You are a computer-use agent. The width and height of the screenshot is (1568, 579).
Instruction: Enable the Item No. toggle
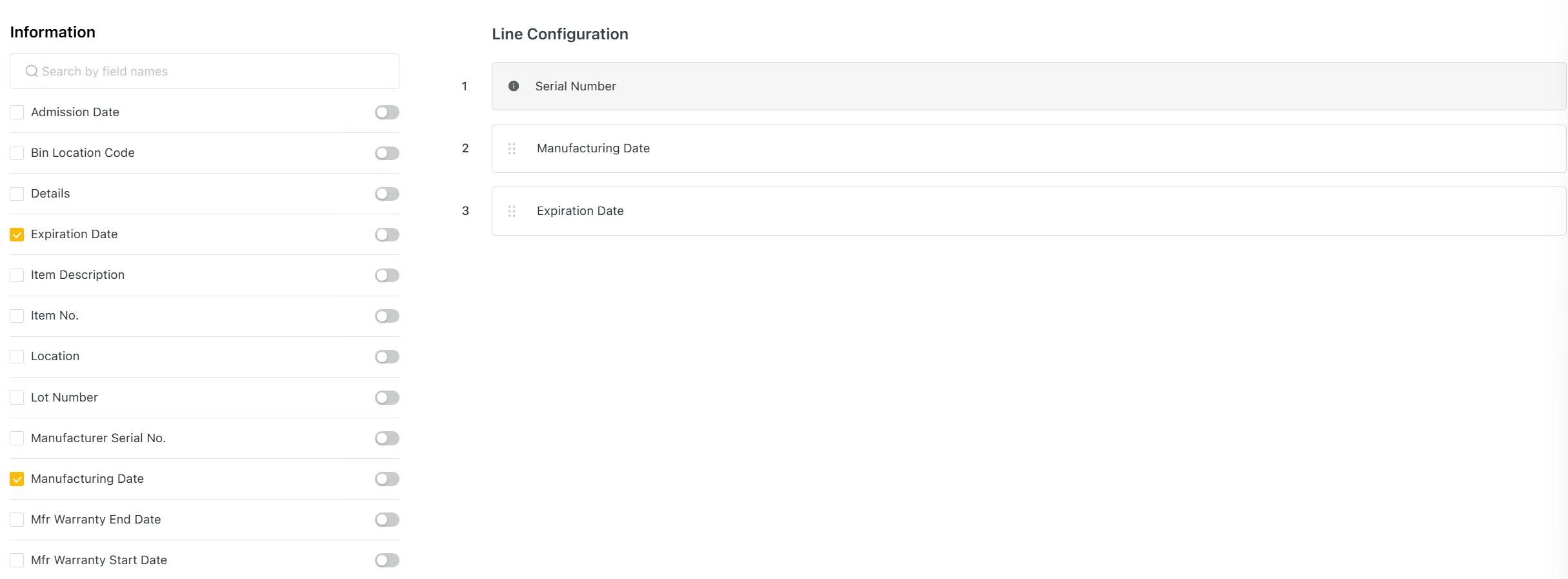(387, 316)
